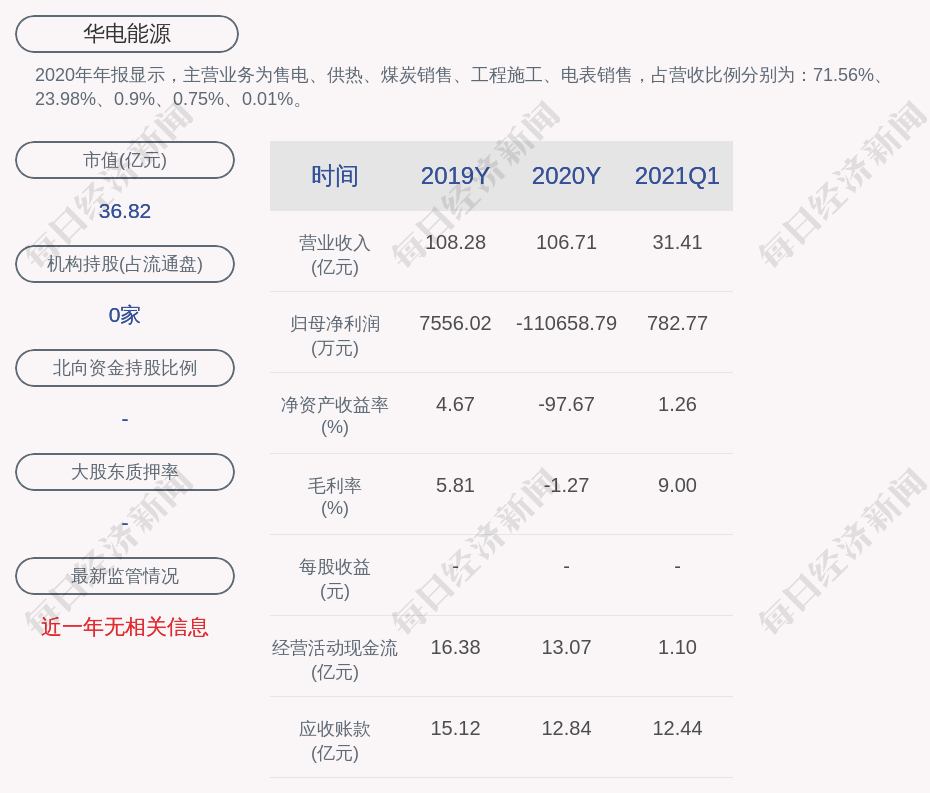Click the 毛利率(%) row label
The width and height of the screenshot is (930, 793).
point(335,497)
